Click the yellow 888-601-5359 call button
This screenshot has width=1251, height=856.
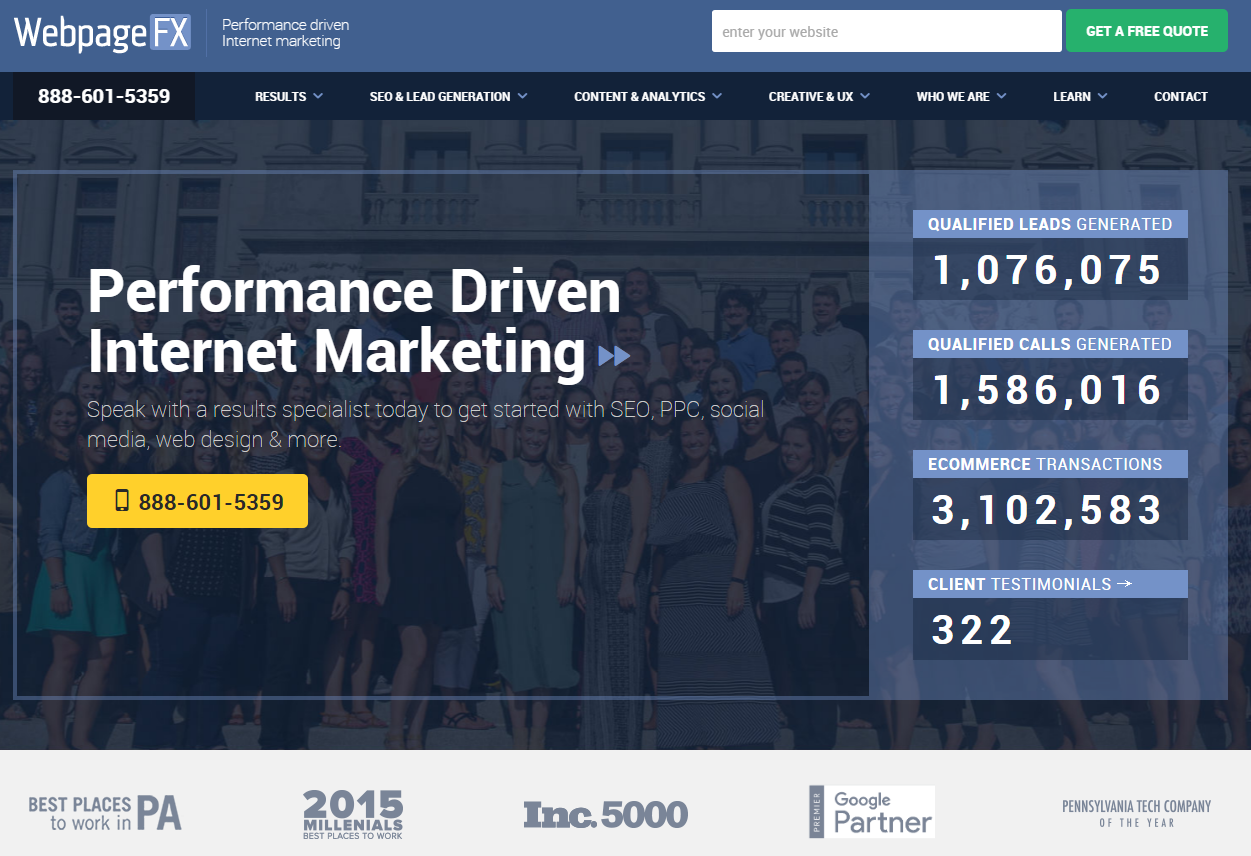click(x=197, y=501)
